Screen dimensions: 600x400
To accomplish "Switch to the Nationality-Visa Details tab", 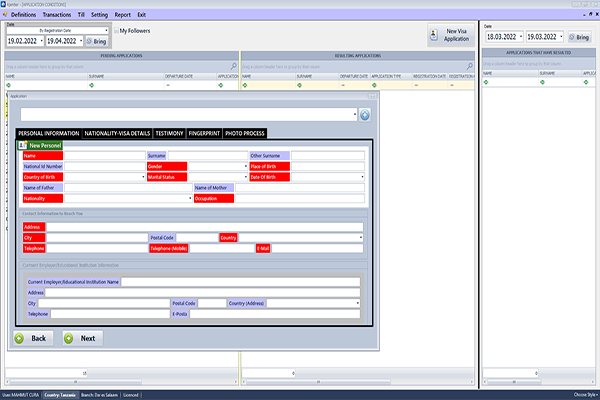I will coord(116,133).
